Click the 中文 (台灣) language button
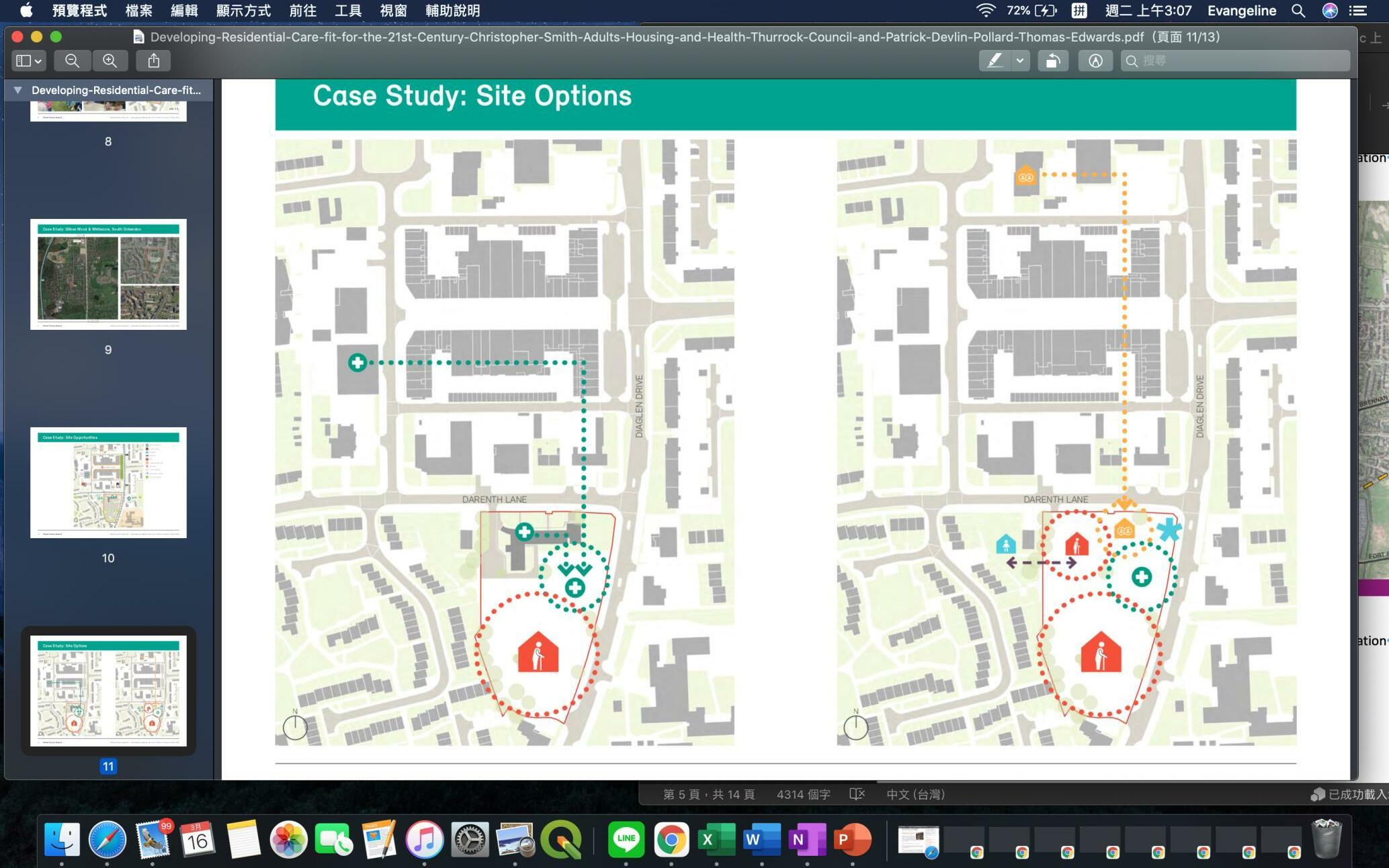The height and width of the screenshot is (868, 1389). (915, 794)
